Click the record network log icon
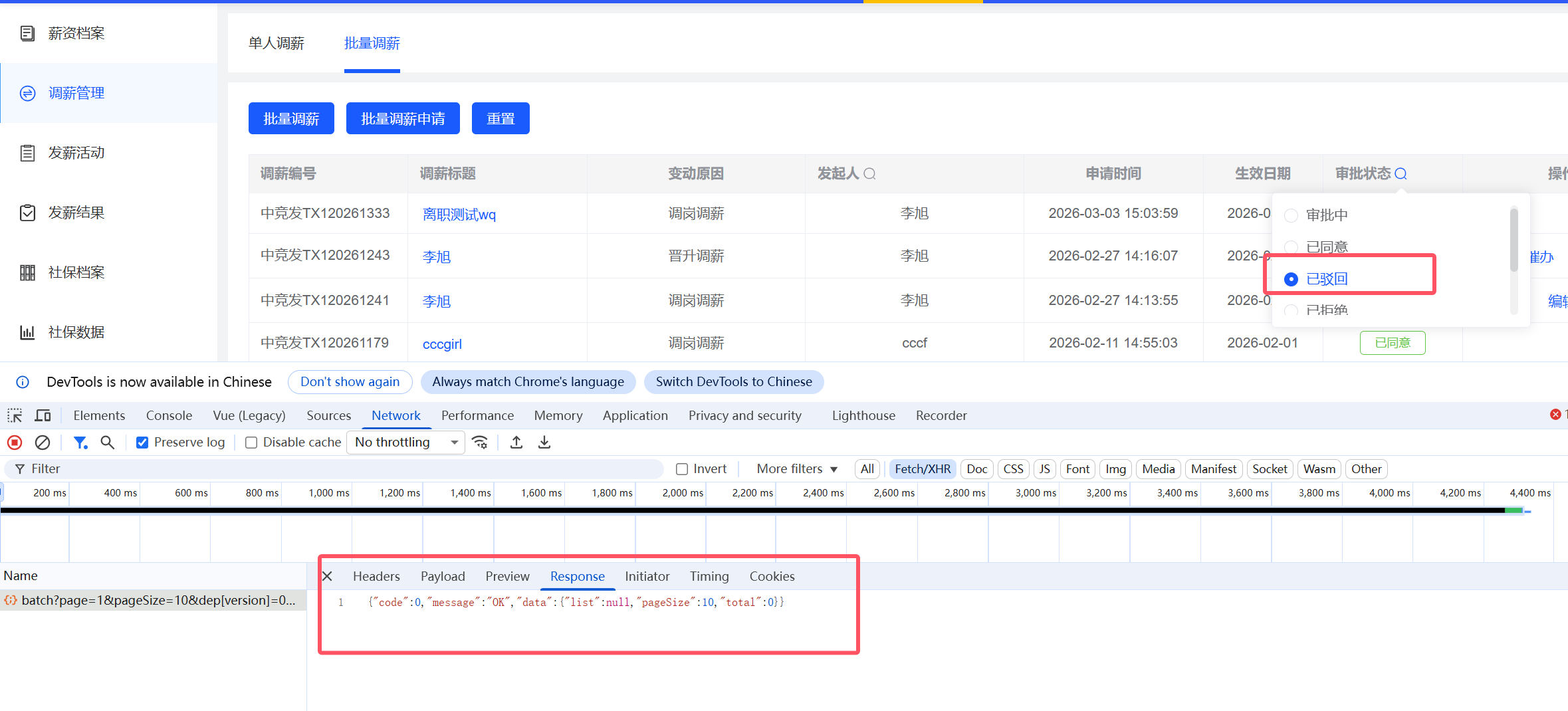Viewport: 1568px width, 711px height. click(x=15, y=443)
